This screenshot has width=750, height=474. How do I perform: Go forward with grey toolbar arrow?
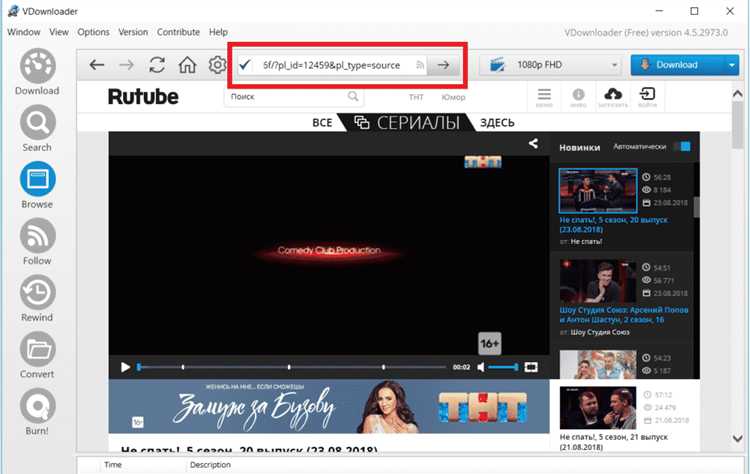pos(126,65)
